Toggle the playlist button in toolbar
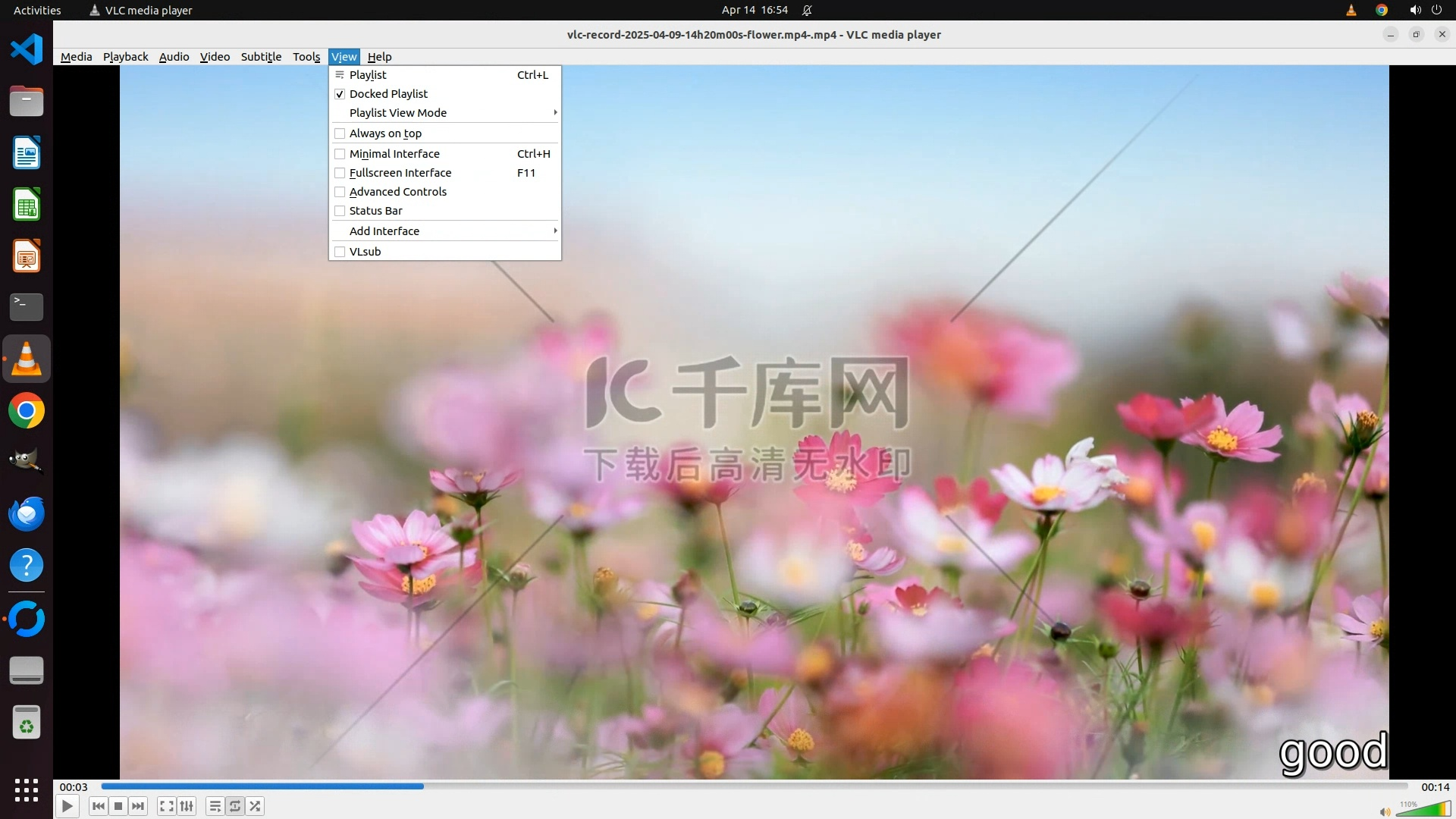This screenshot has height=819, width=1456. point(215,806)
